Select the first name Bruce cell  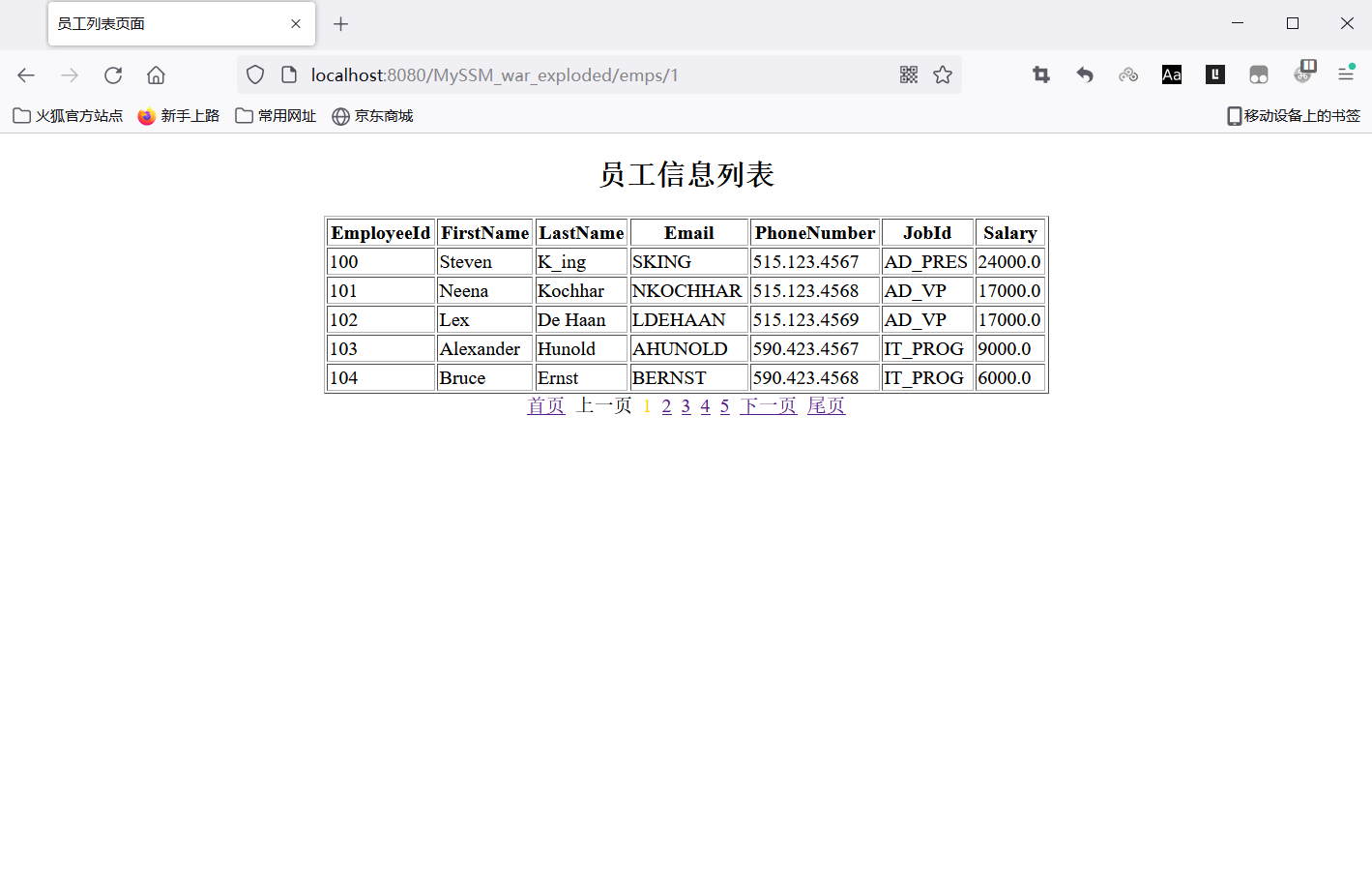click(485, 378)
